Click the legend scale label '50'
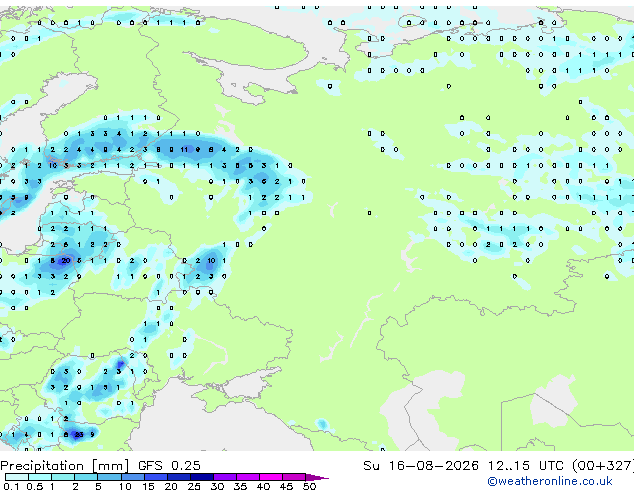634x490 pixels. coord(309,486)
